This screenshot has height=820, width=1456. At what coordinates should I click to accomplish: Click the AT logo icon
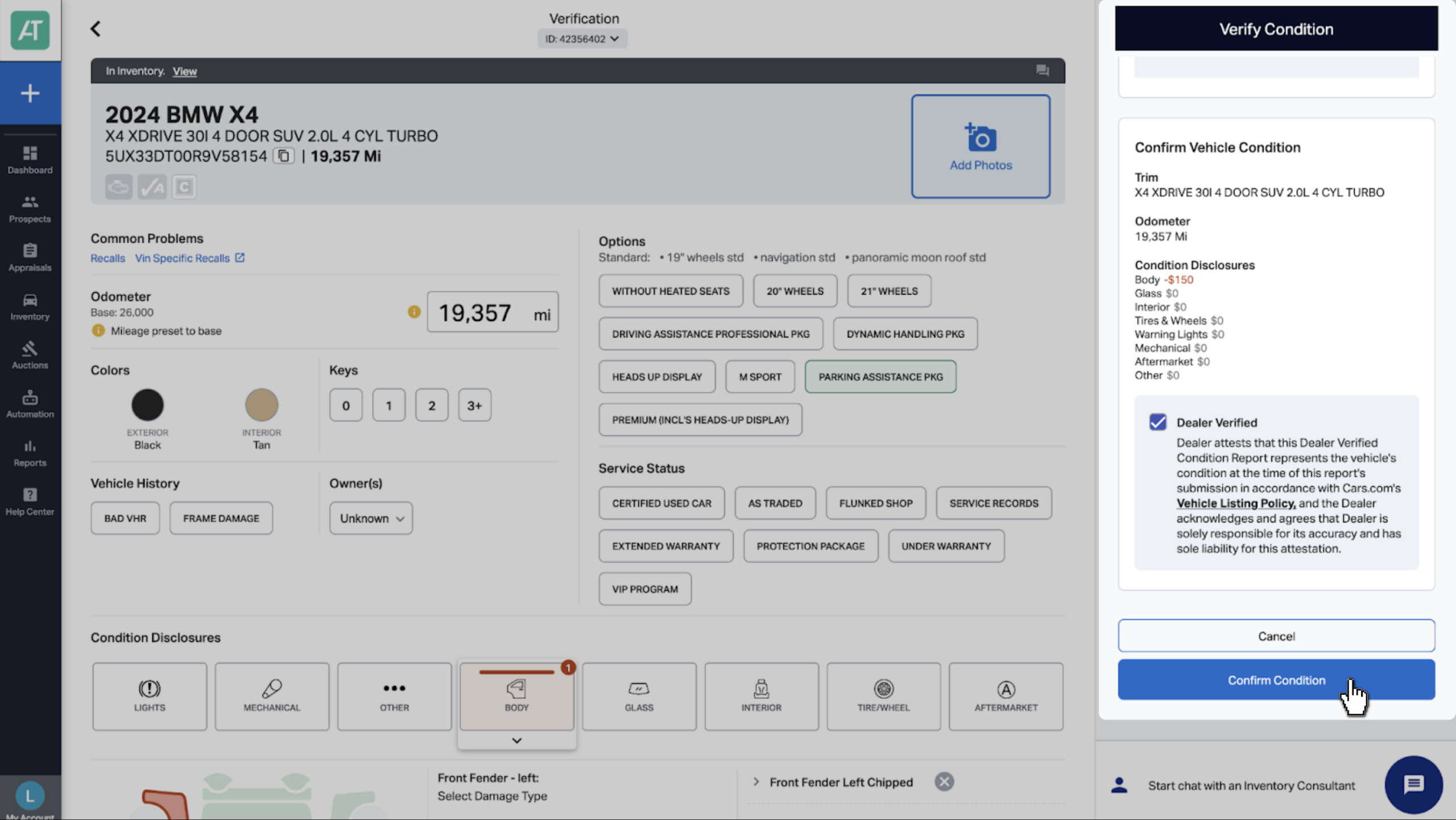30,30
